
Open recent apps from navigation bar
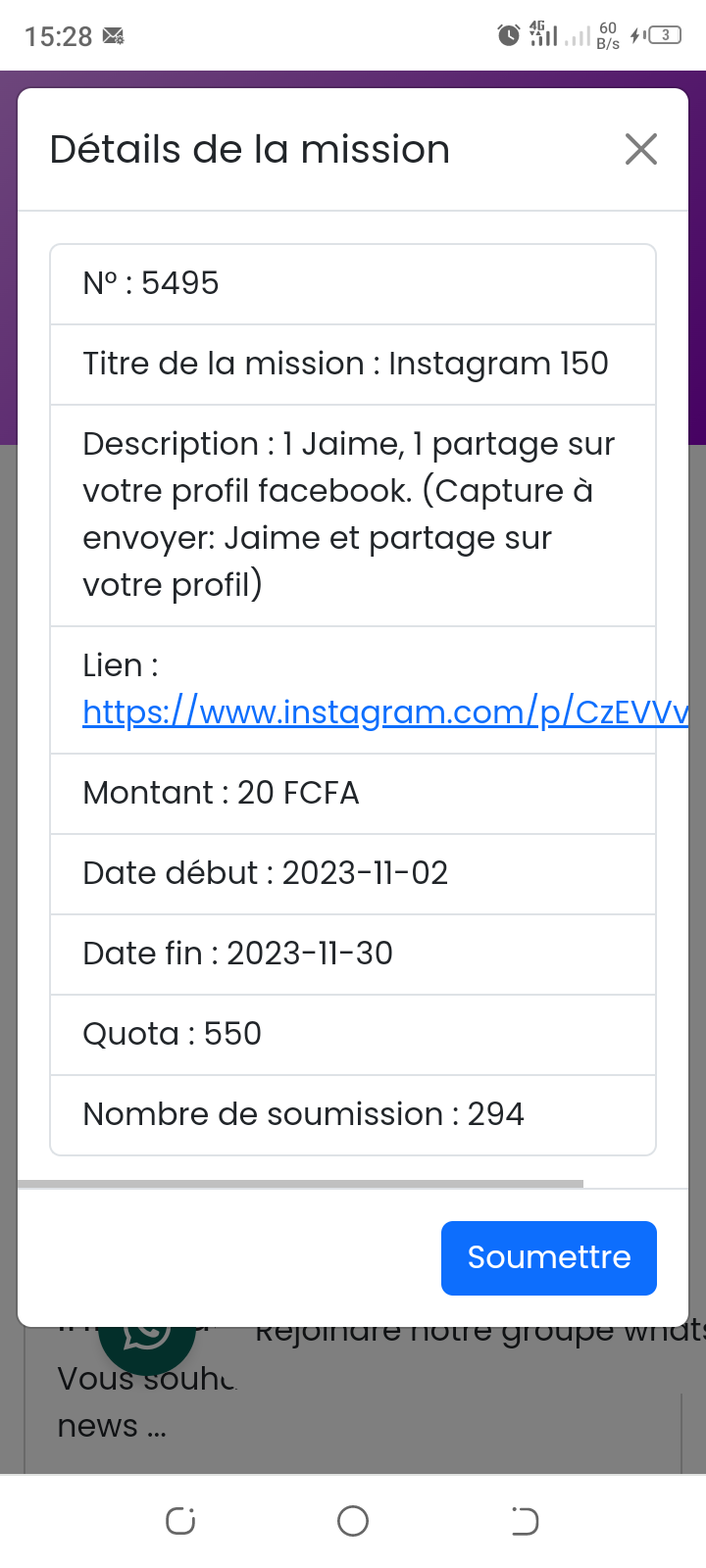(x=180, y=1521)
